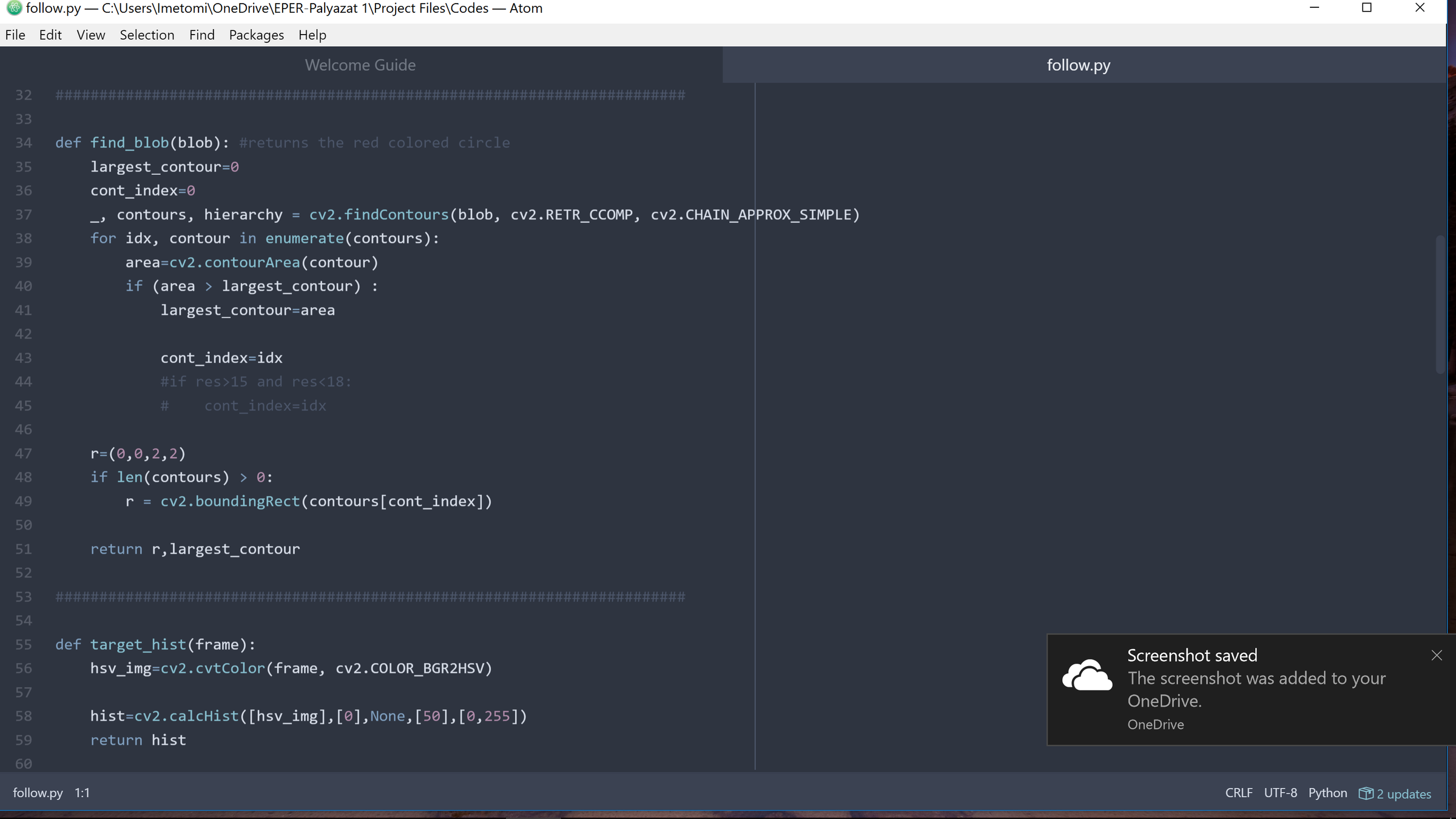Change line ending via CRLF selector
Image resolution: width=1456 pixels, height=819 pixels.
1238,793
